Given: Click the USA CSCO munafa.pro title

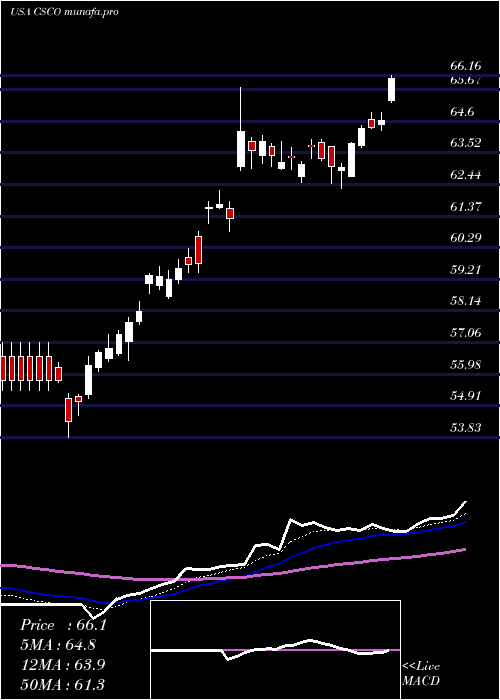Looking at the screenshot, I should (x=64, y=12).
